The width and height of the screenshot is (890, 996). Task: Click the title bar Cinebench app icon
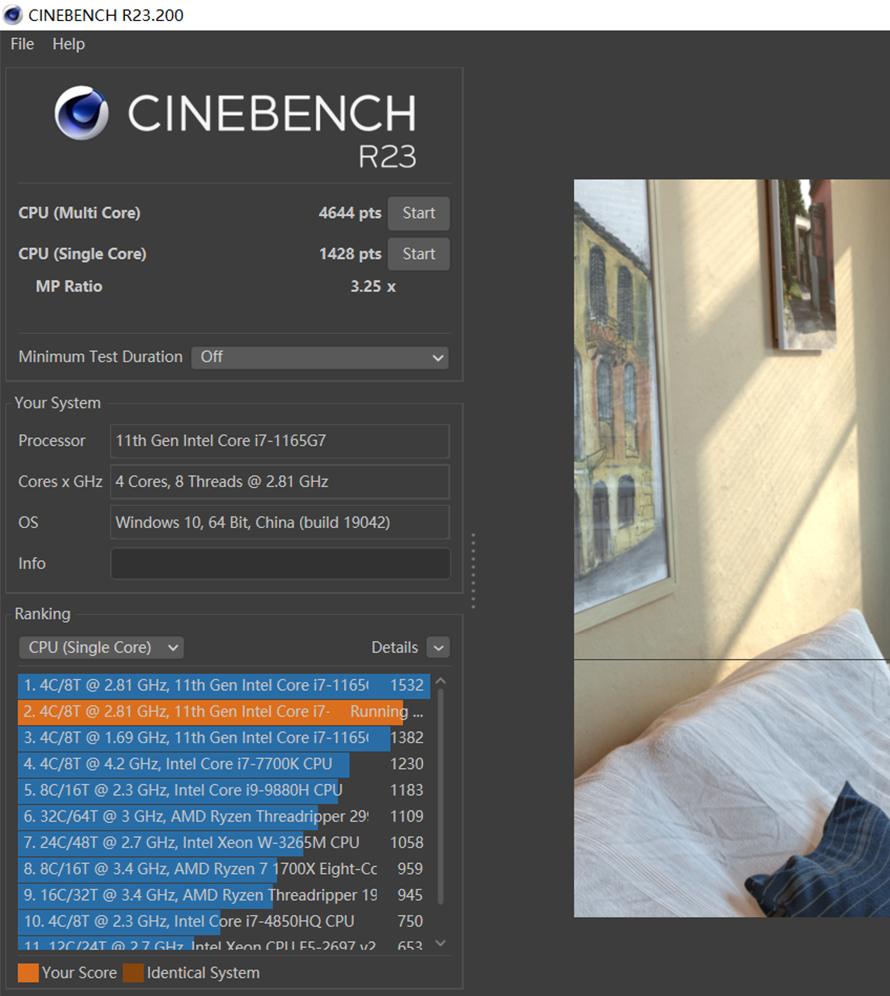[x=13, y=15]
